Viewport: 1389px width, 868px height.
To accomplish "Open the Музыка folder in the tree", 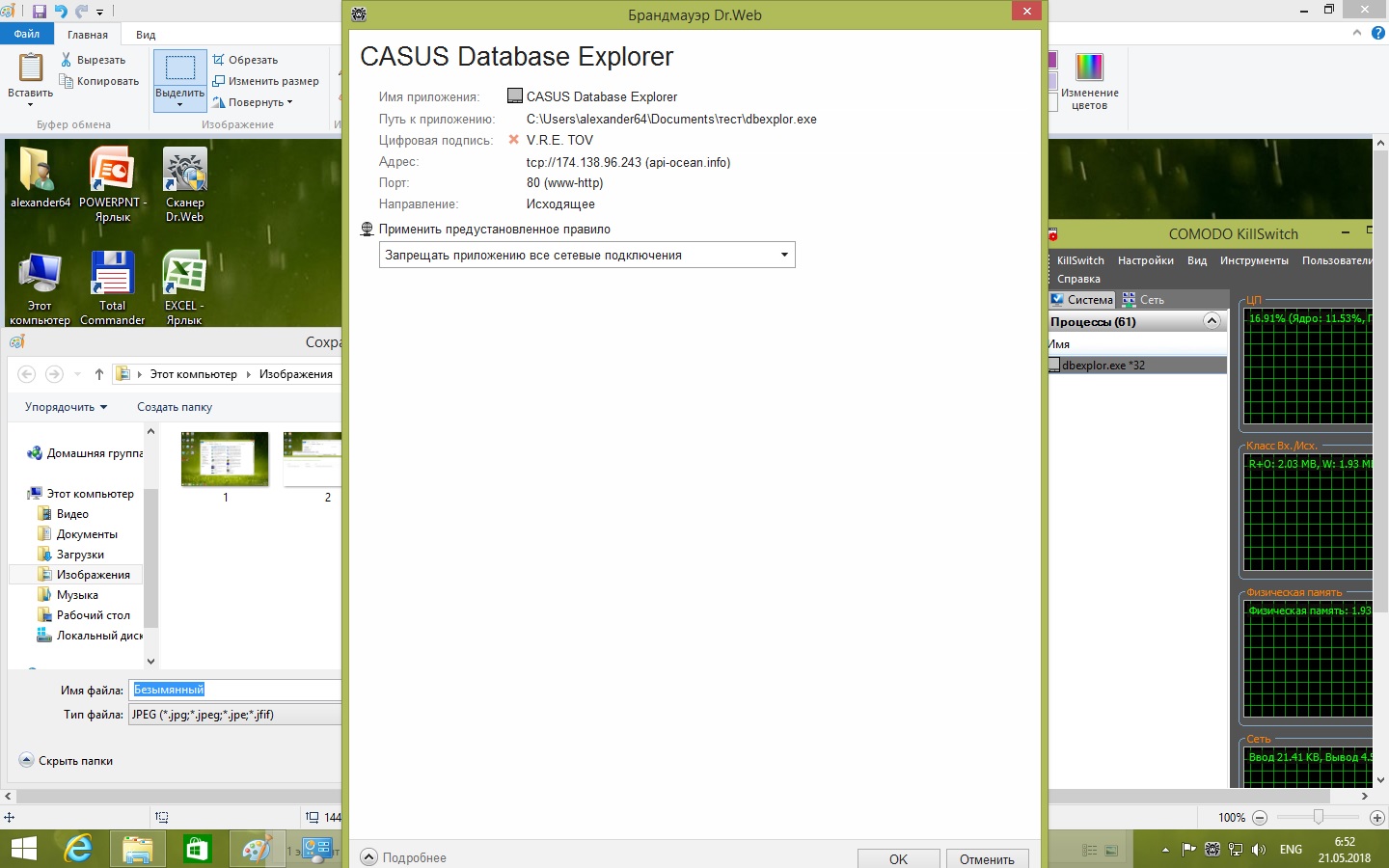I will click(68, 595).
